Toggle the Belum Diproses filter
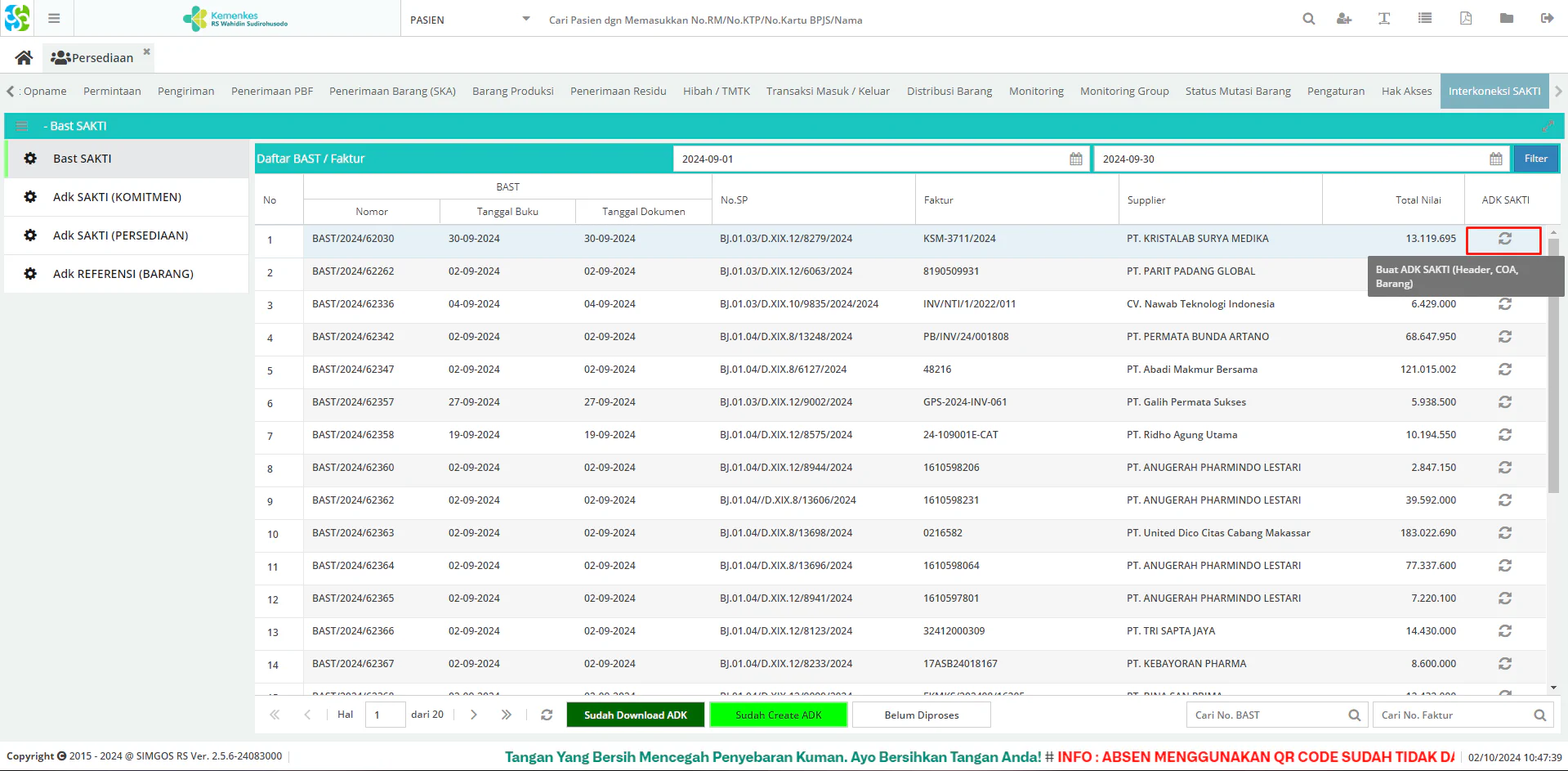Image resolution: width=1568 pixels, height=771 pixels. pos(922,715)
